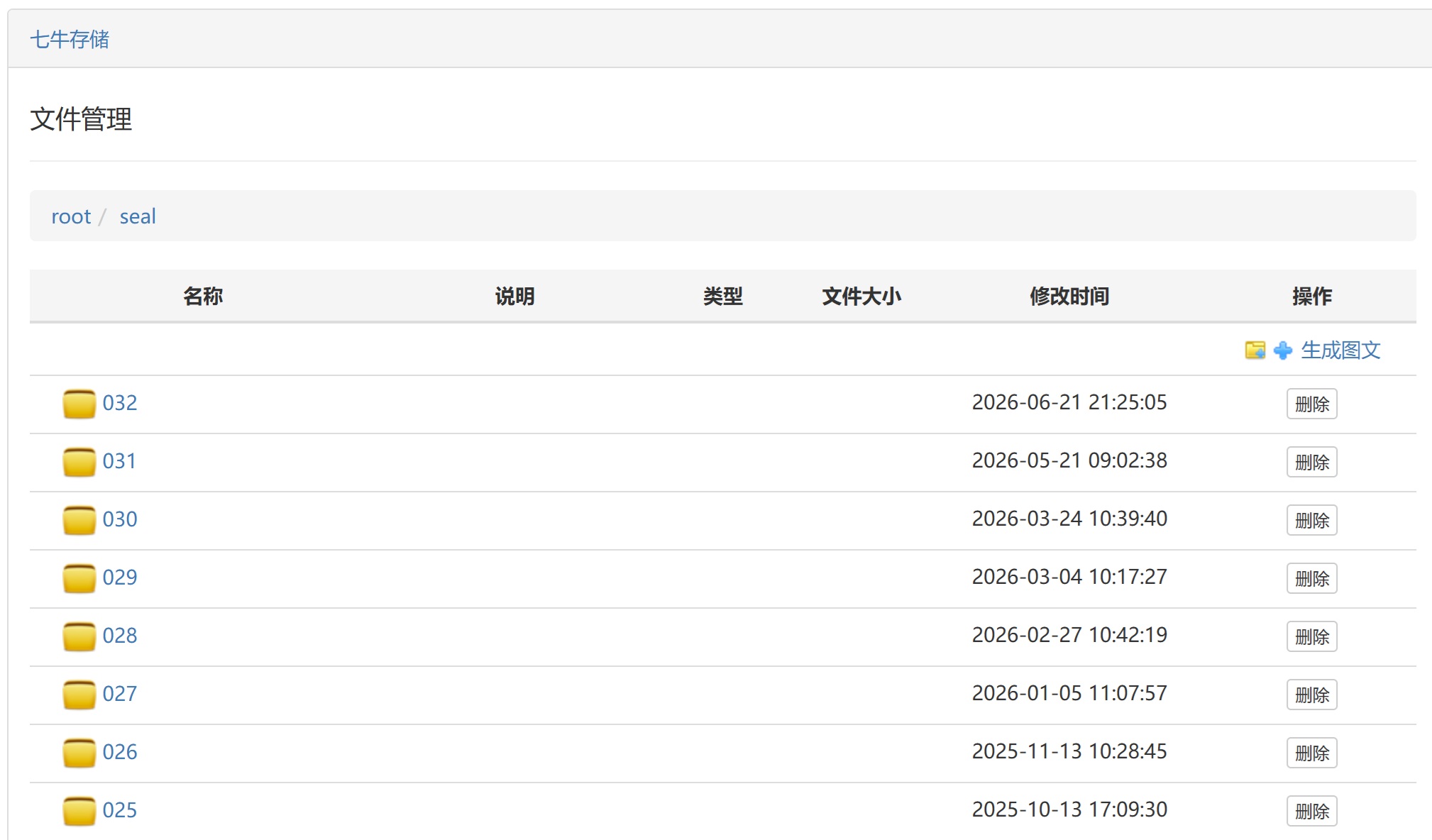Viewport: 1432px width, 840px height.
Task: Click the 名称 column header
Action: tap(203, 296)
